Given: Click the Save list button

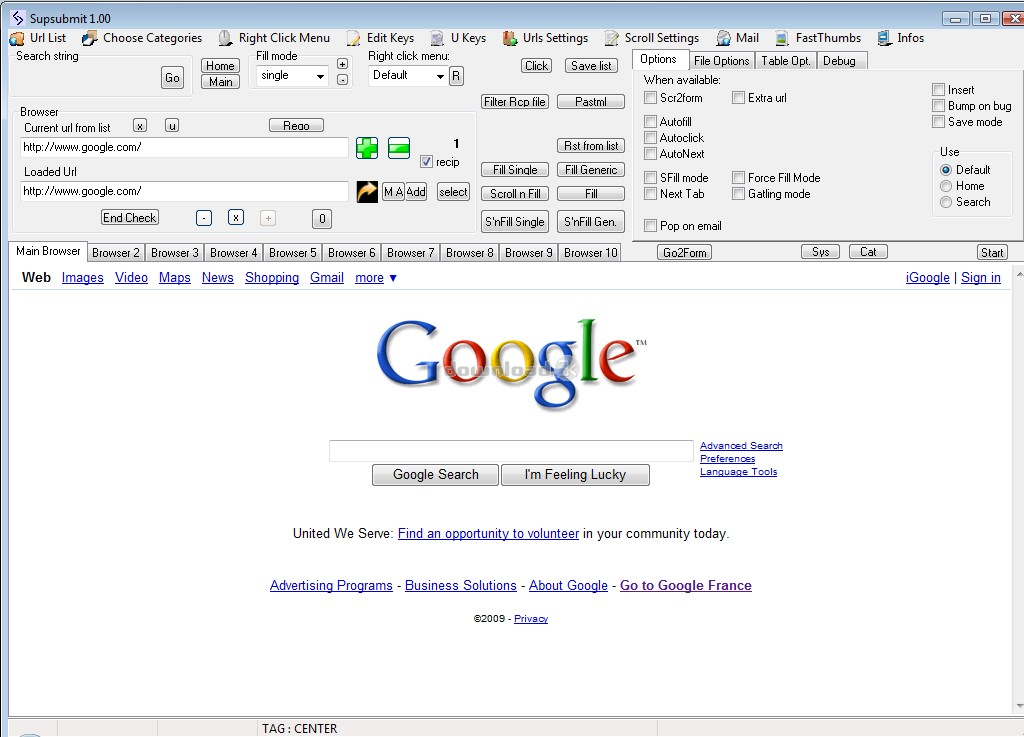Looking at the screenshot, I should [591, 66].
